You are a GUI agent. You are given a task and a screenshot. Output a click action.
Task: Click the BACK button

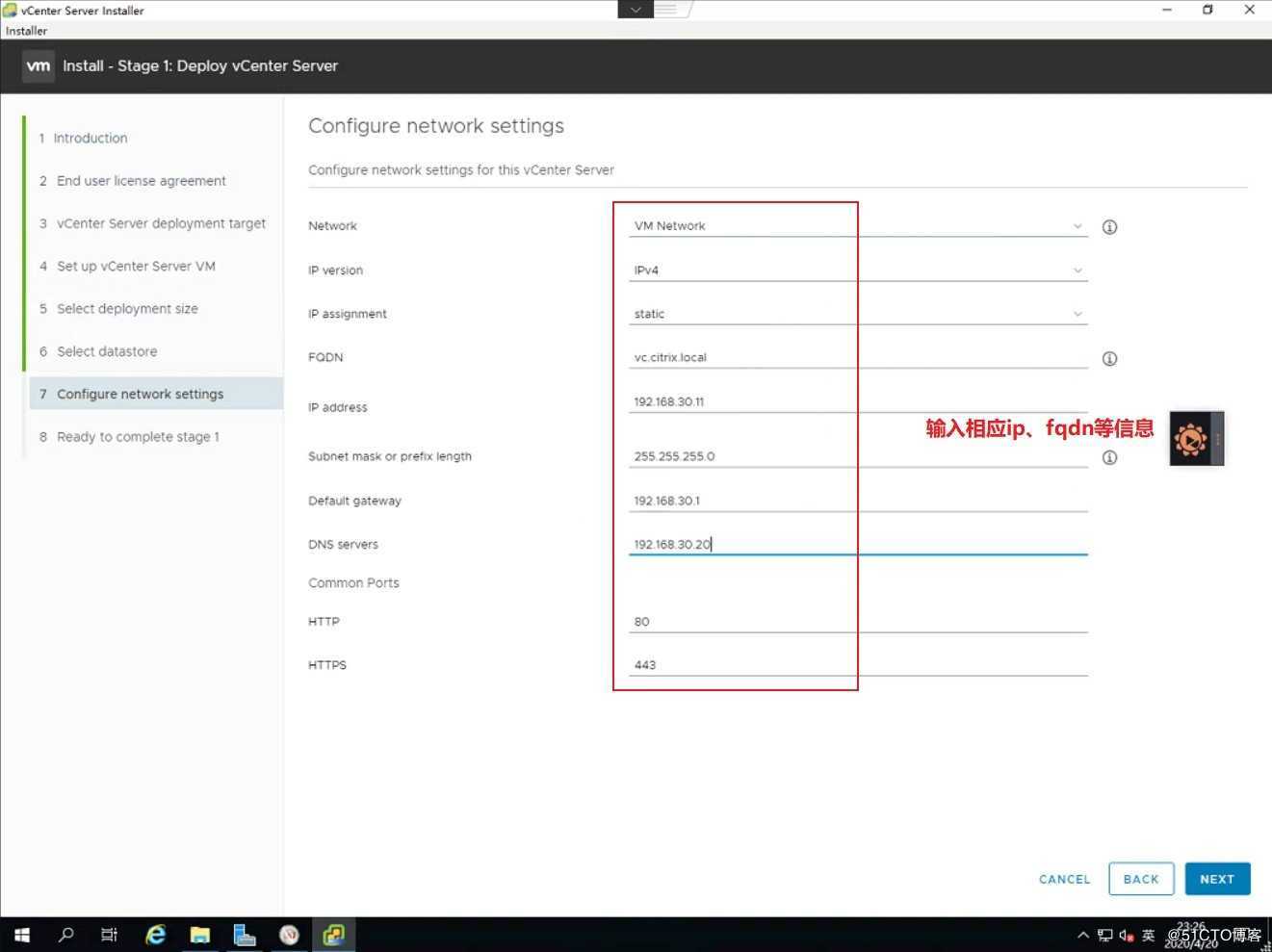[1141, 879]
